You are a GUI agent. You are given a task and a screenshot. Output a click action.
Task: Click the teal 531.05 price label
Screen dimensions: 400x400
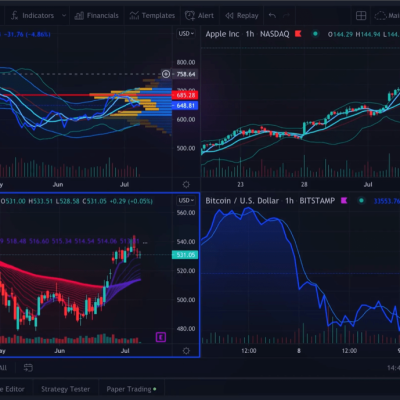point(185,255)
